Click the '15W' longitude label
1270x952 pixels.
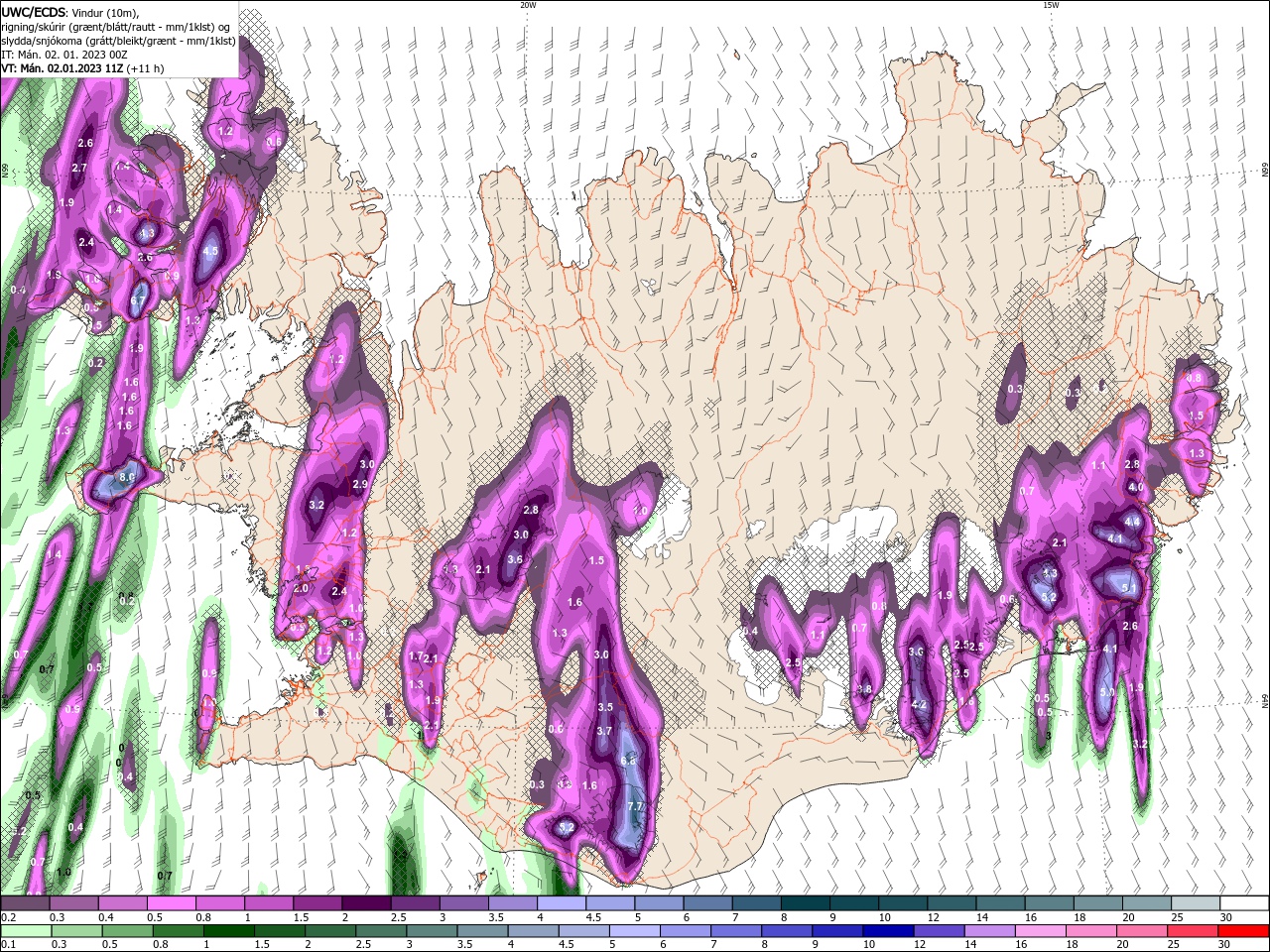pyautogui.click(x=1051, y=5)
